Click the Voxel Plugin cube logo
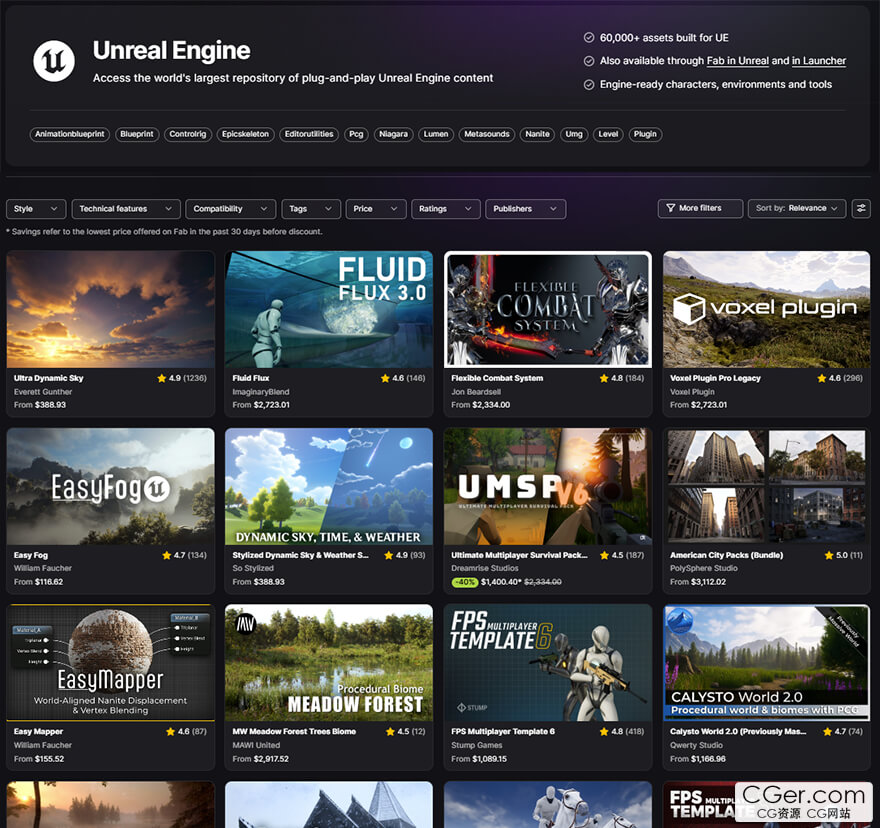 pyautogui.click(x=689, y=308)
